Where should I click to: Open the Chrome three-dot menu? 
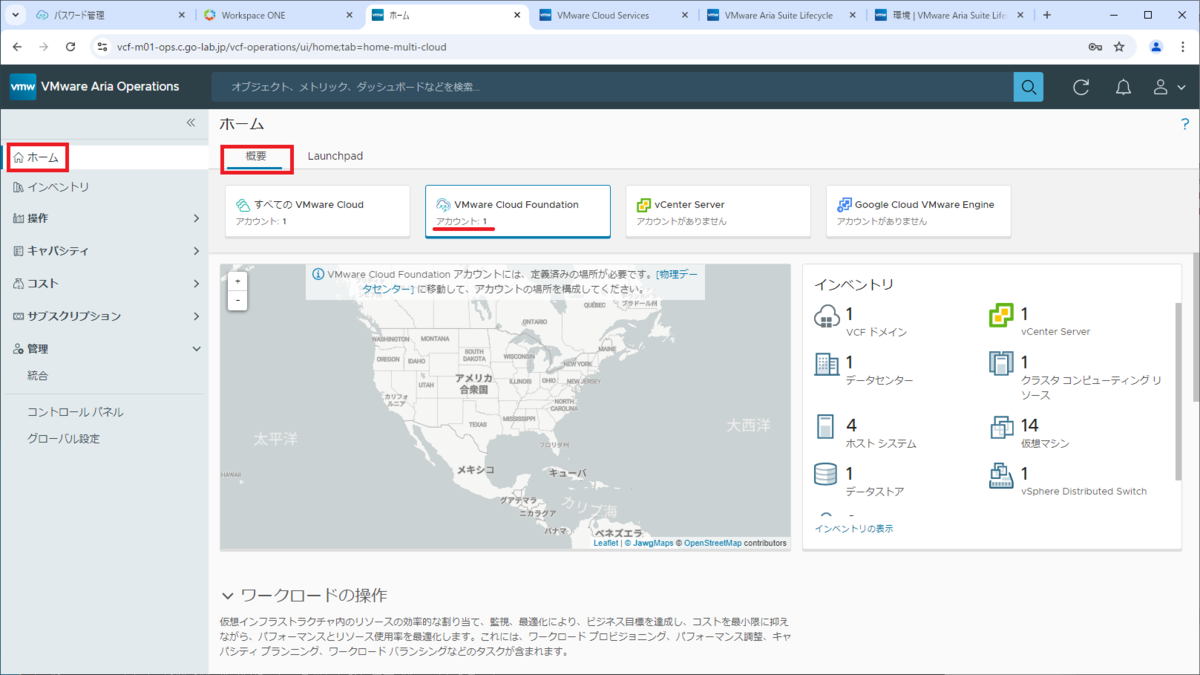point(1184,46)
